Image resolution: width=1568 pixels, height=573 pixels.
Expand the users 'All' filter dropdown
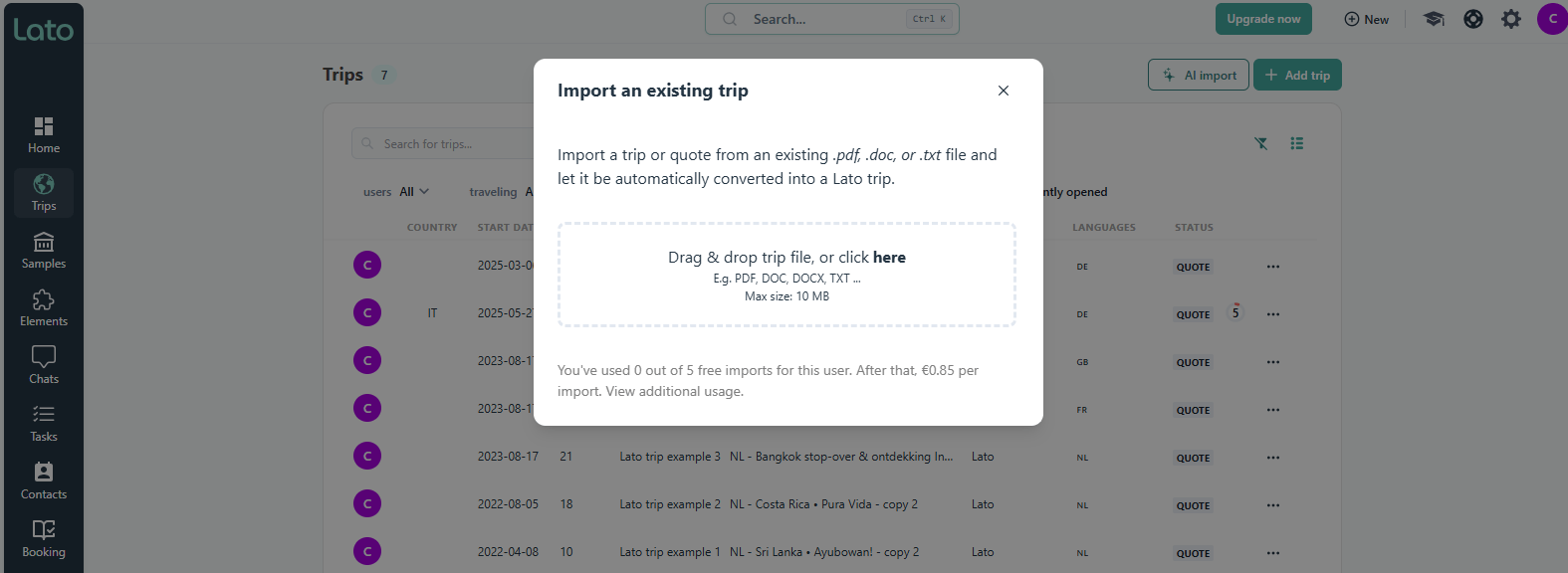click(x=414, y=192)
